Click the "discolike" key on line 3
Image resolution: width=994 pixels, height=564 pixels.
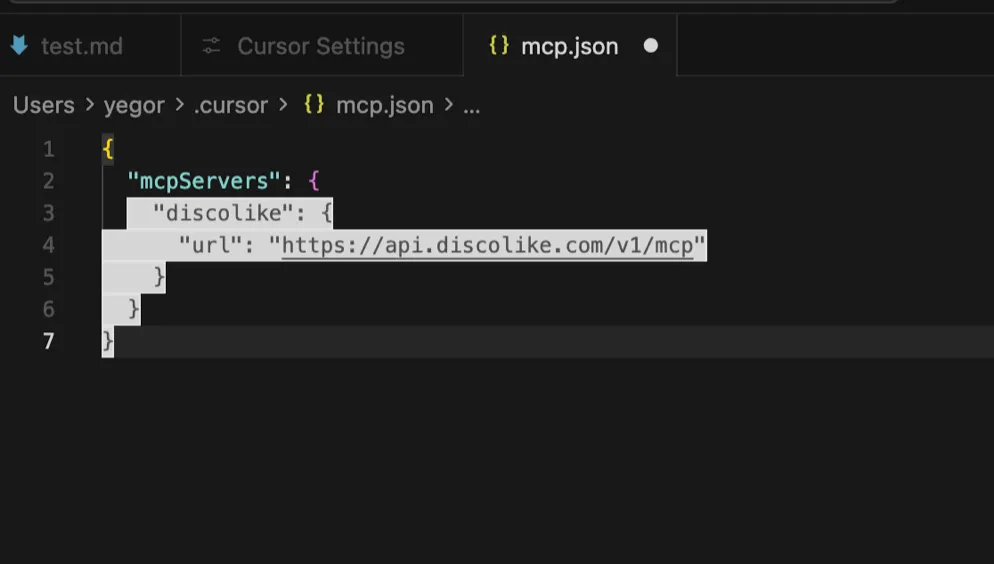pyautogui.click(x=223, y=213)
